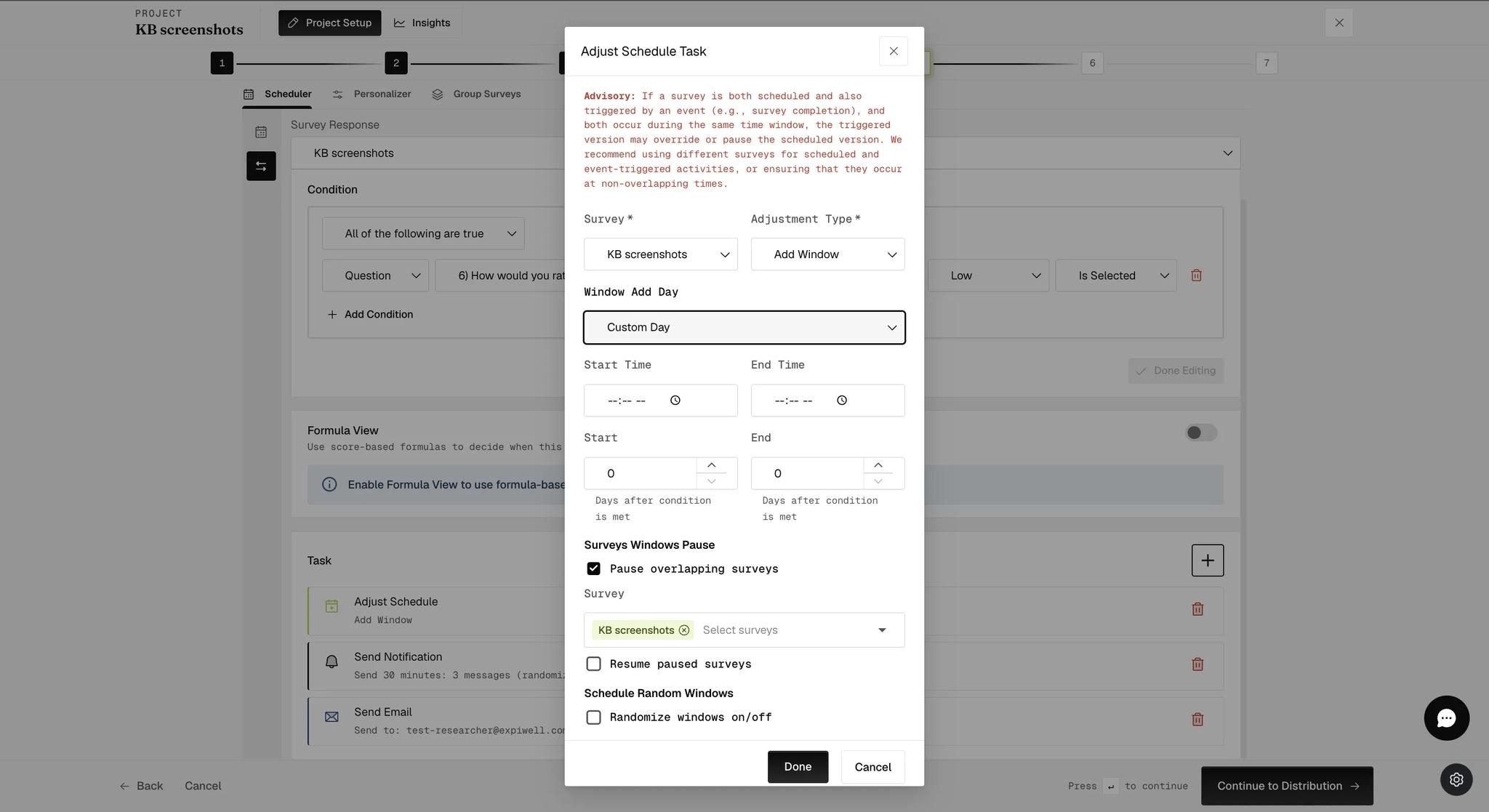Open the Insights tab
The width and height of the screenshot is (1489, 812).
(422, 23)
